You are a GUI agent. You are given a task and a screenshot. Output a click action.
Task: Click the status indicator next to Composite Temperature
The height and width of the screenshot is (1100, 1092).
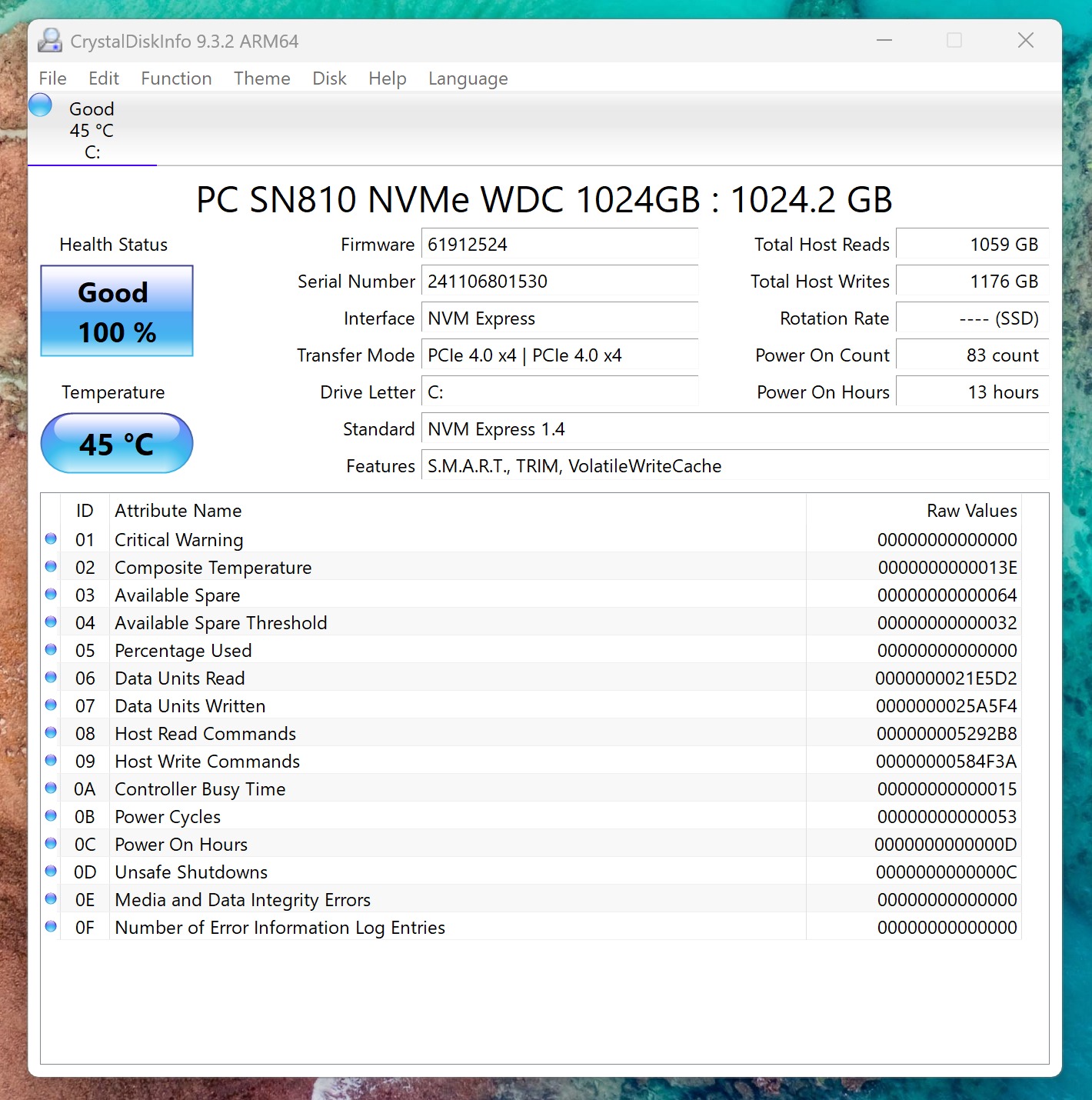click(51, 566)
